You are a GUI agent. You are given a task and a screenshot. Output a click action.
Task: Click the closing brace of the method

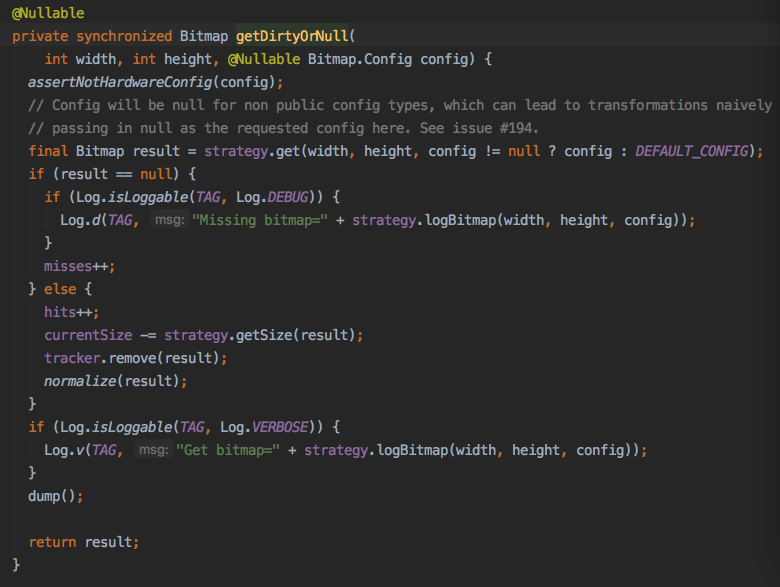[16, 565]
